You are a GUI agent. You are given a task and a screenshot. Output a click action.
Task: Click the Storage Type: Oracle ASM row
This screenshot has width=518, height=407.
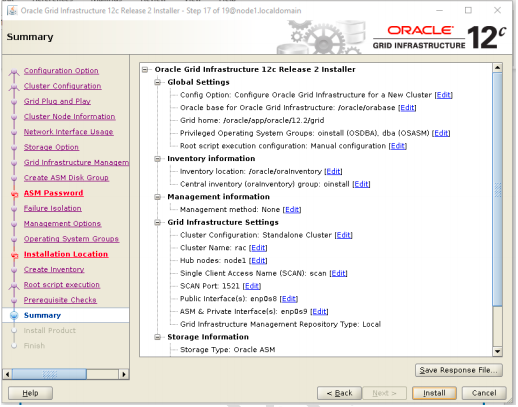pyautogui.click(x=228, y=350)
